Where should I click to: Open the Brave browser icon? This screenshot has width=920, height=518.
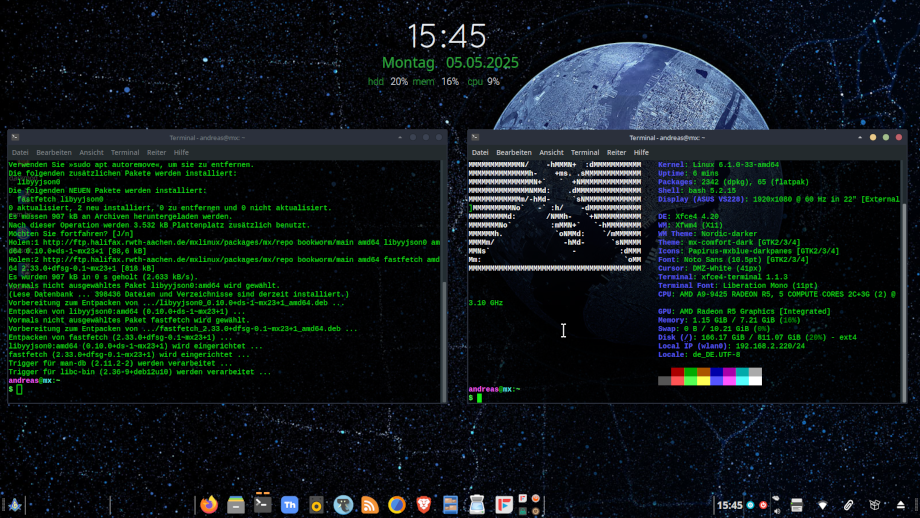[424, 505]
